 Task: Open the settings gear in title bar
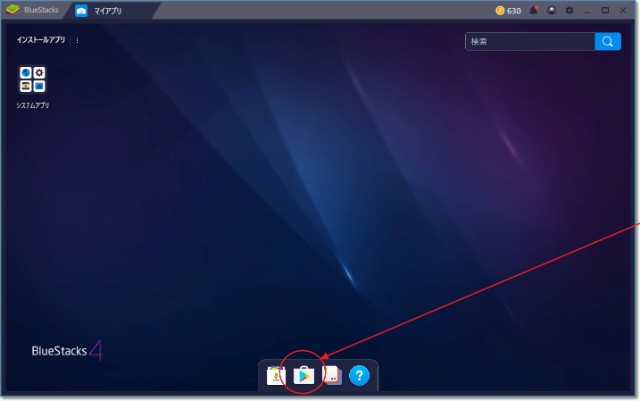(x=569, y=10)
